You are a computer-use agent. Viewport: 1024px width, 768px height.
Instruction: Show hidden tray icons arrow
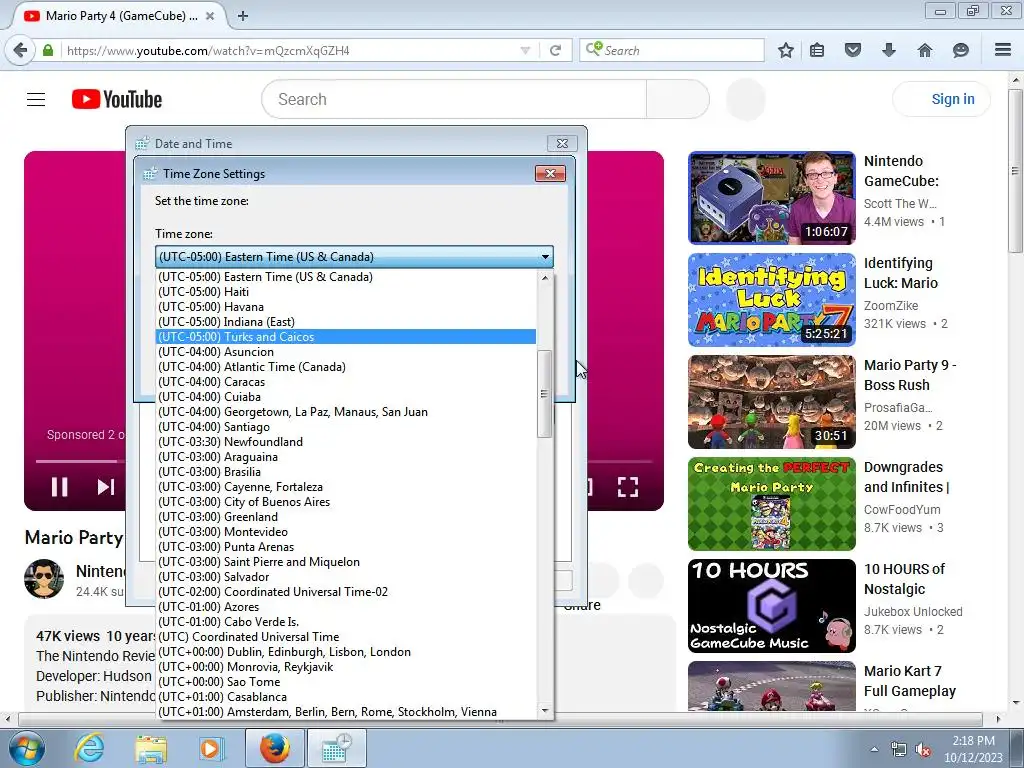874,749
